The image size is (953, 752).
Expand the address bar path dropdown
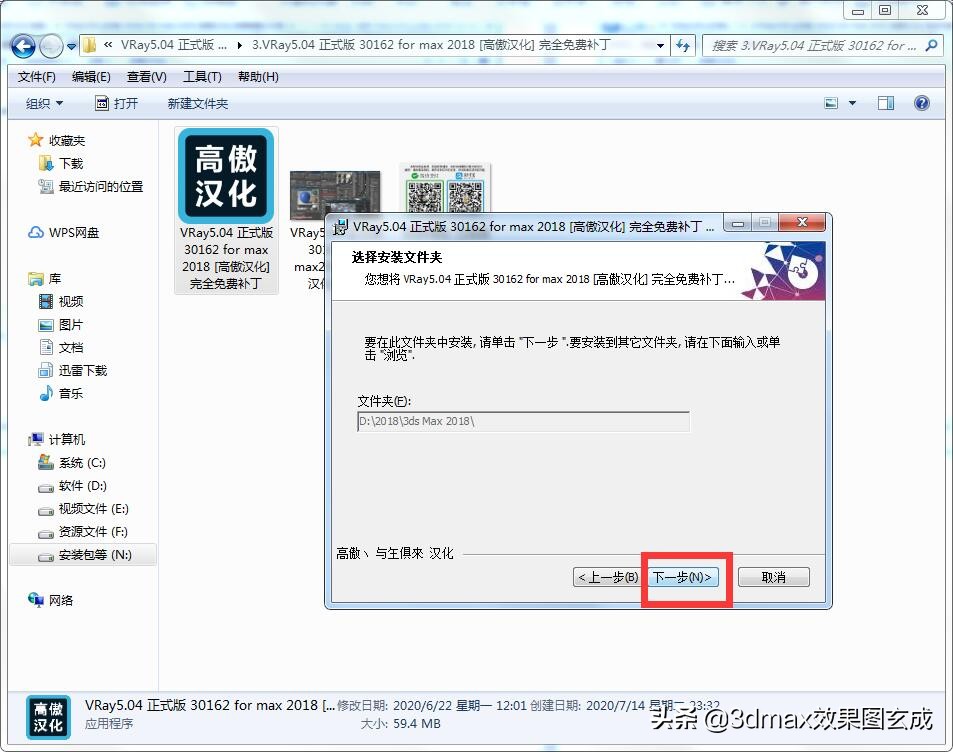click(x=660, y=46)
